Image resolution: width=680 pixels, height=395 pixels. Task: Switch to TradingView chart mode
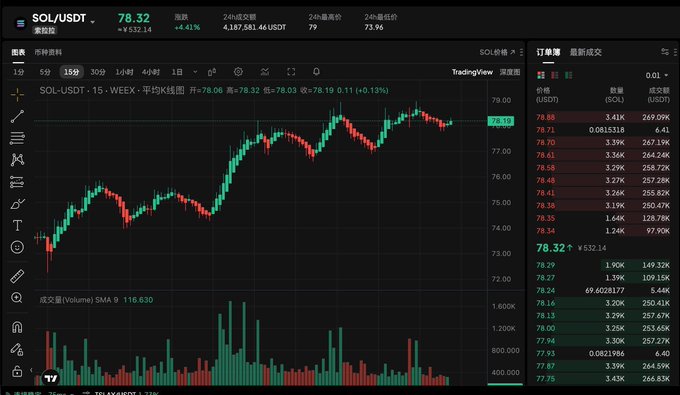(x=472, y=72)
